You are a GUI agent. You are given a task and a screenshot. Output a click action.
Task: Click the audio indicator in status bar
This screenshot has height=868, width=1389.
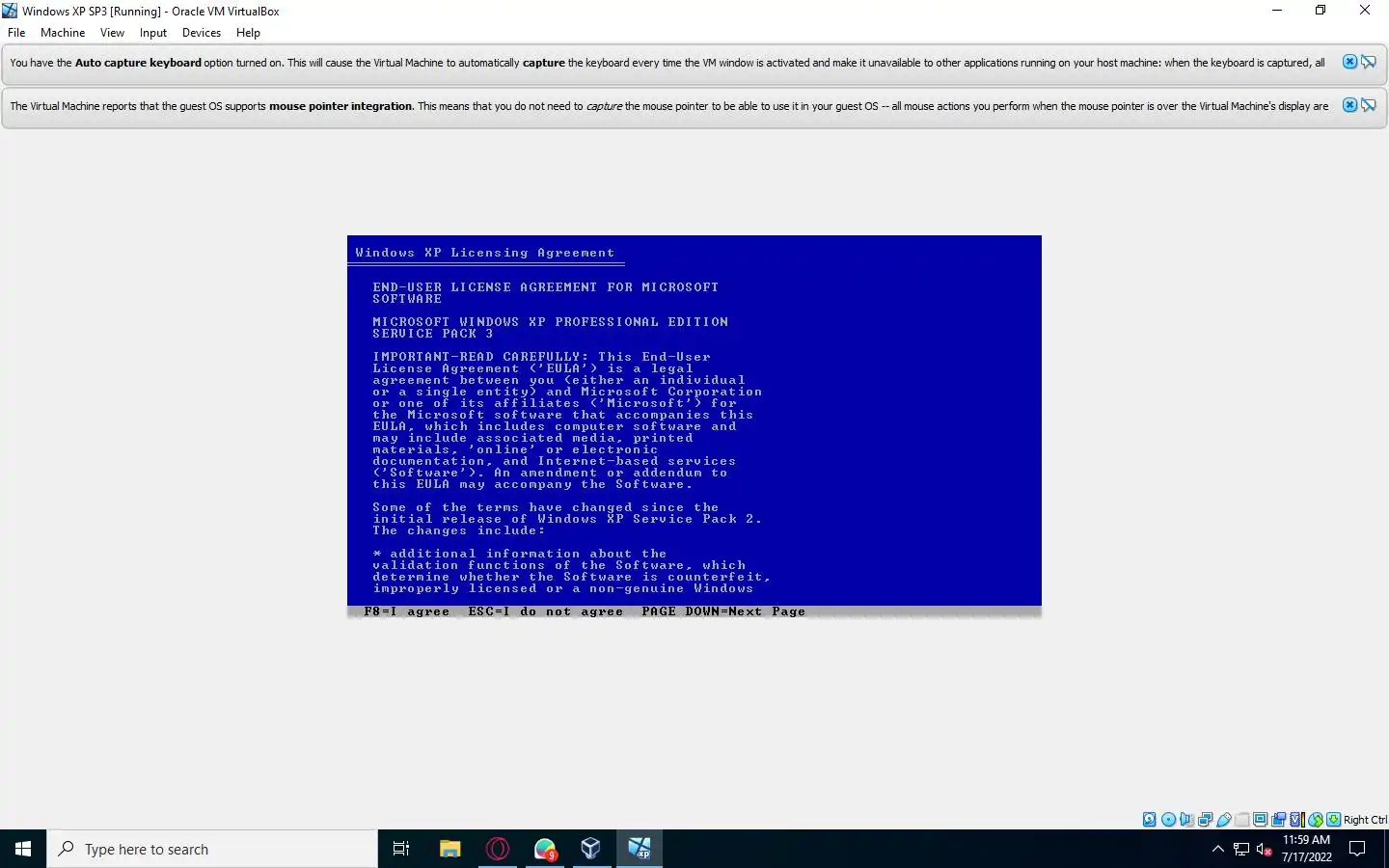tap(1186, 820)
